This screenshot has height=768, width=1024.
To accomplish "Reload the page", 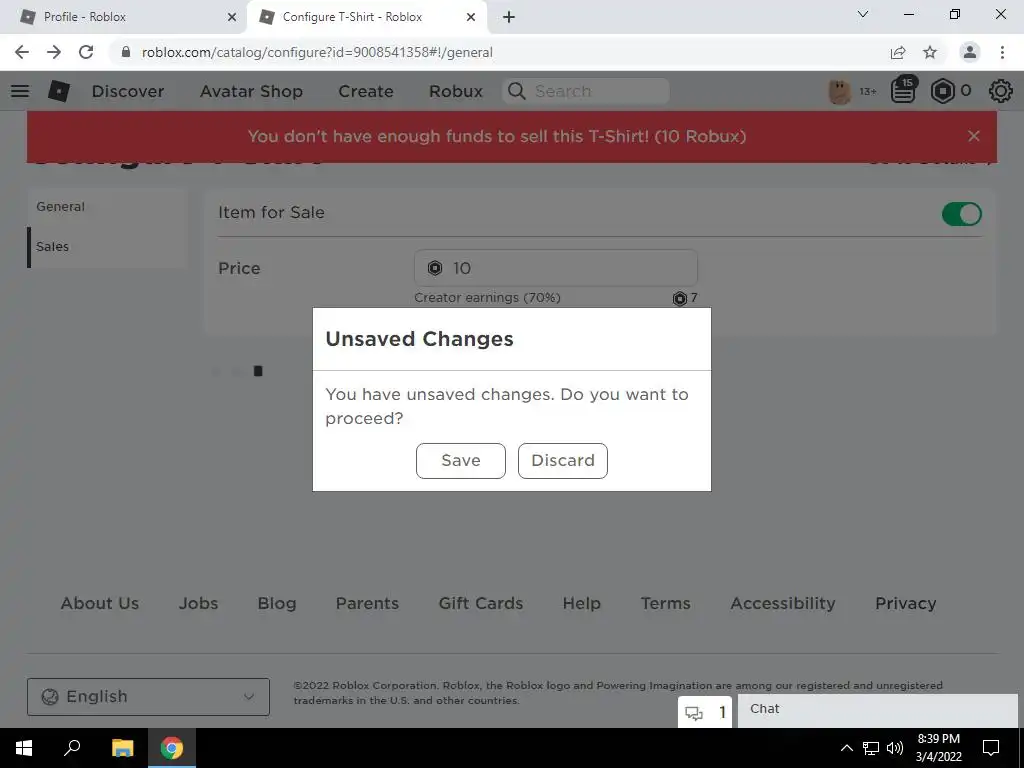I will pyautogui.click(x=86, y=52).
